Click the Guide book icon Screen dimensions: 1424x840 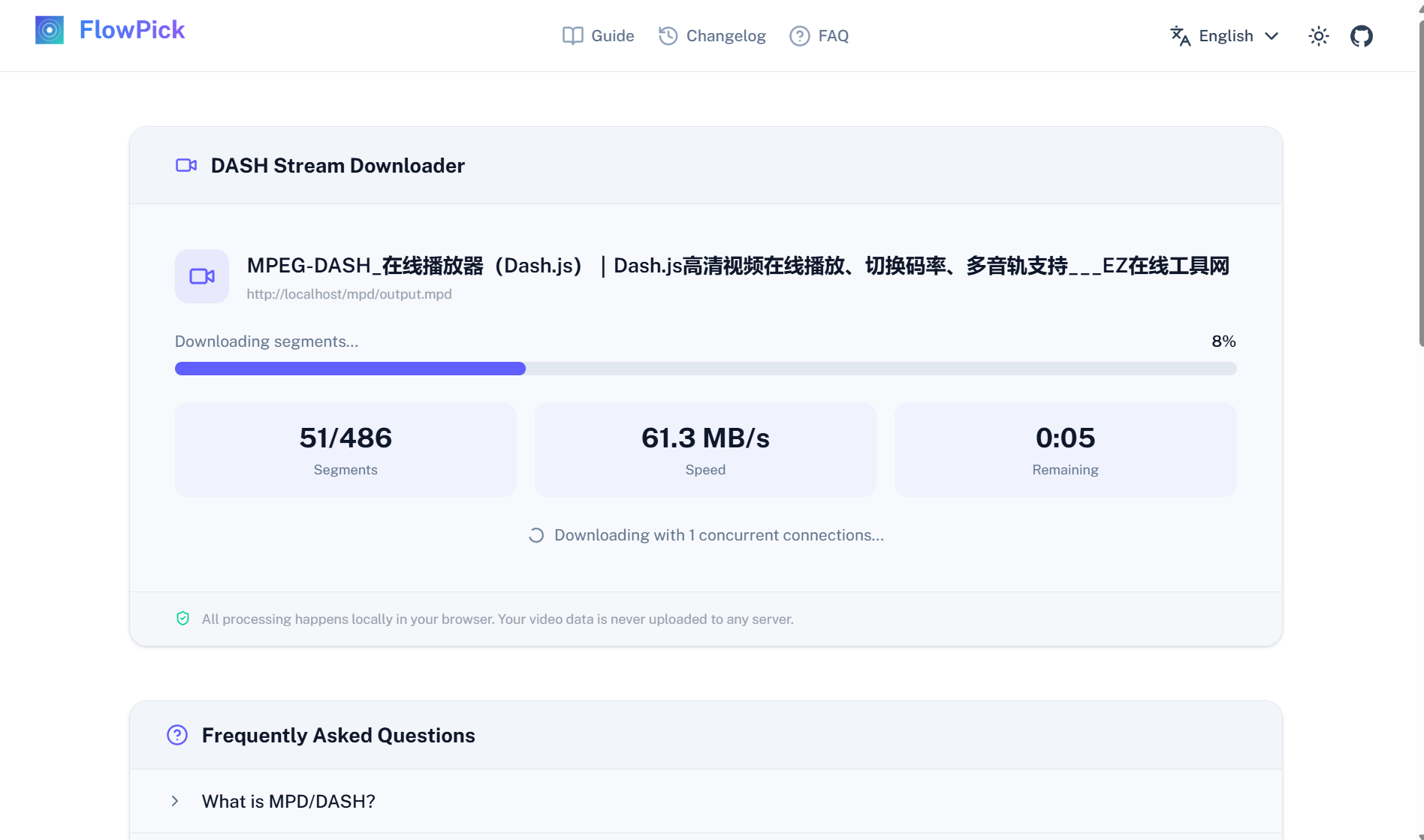[x=573, y=36]
